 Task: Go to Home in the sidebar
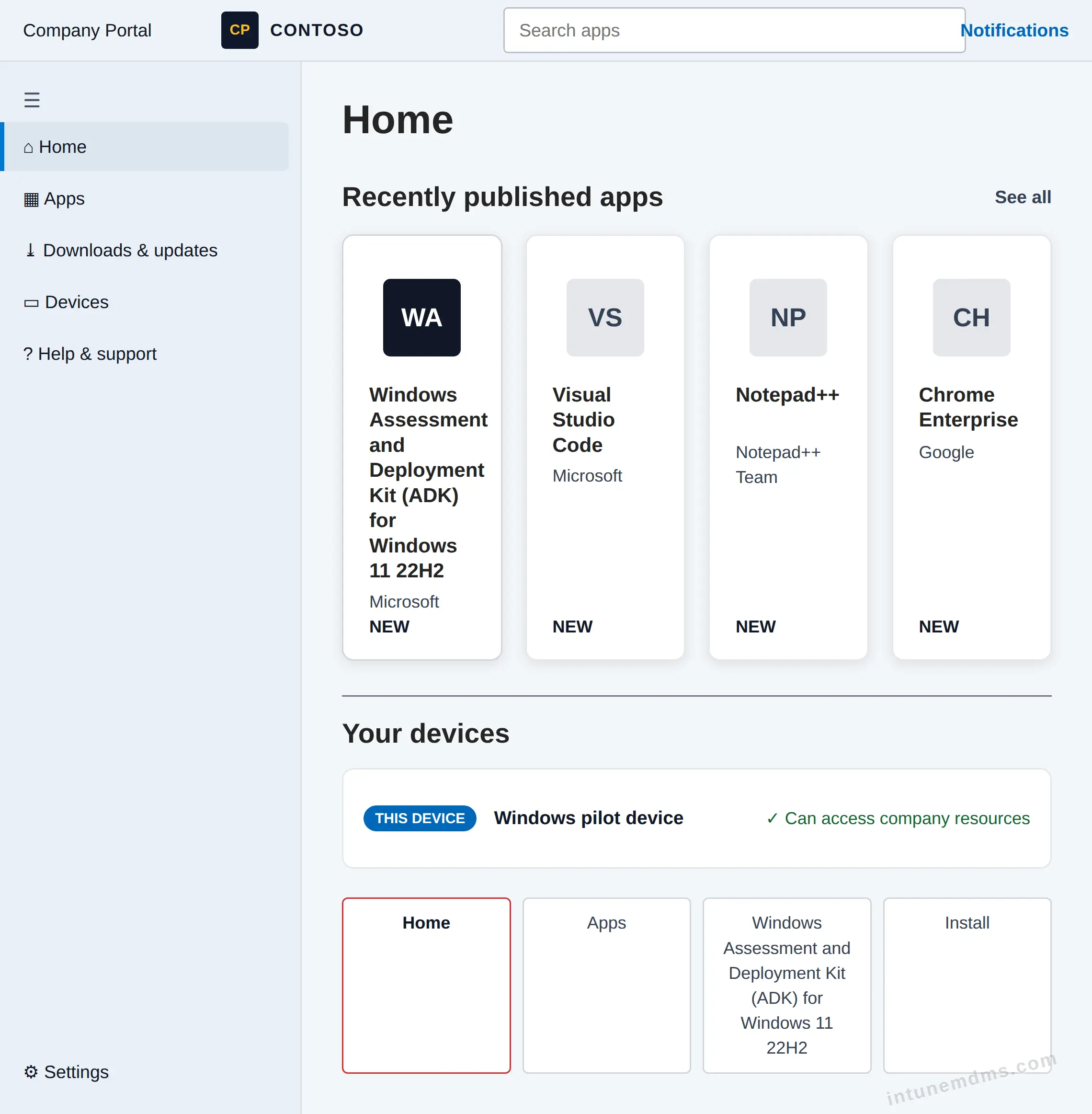pyautogui.click(x=146, y=146)
